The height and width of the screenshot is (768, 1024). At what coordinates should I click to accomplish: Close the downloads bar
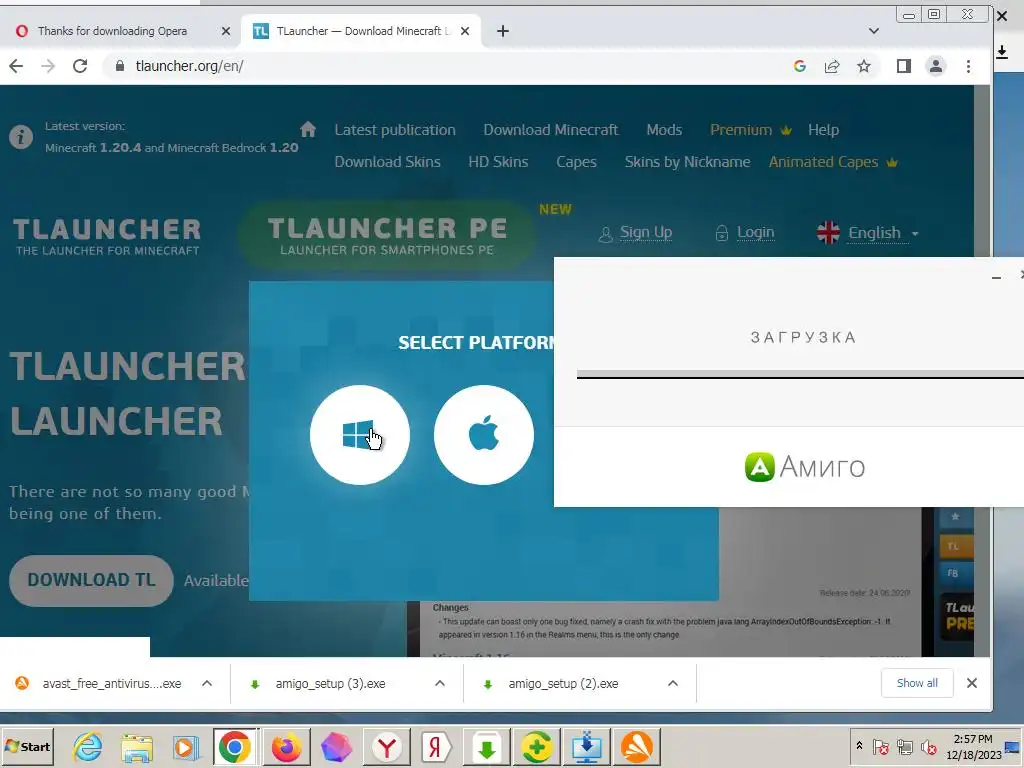(972, 683)
